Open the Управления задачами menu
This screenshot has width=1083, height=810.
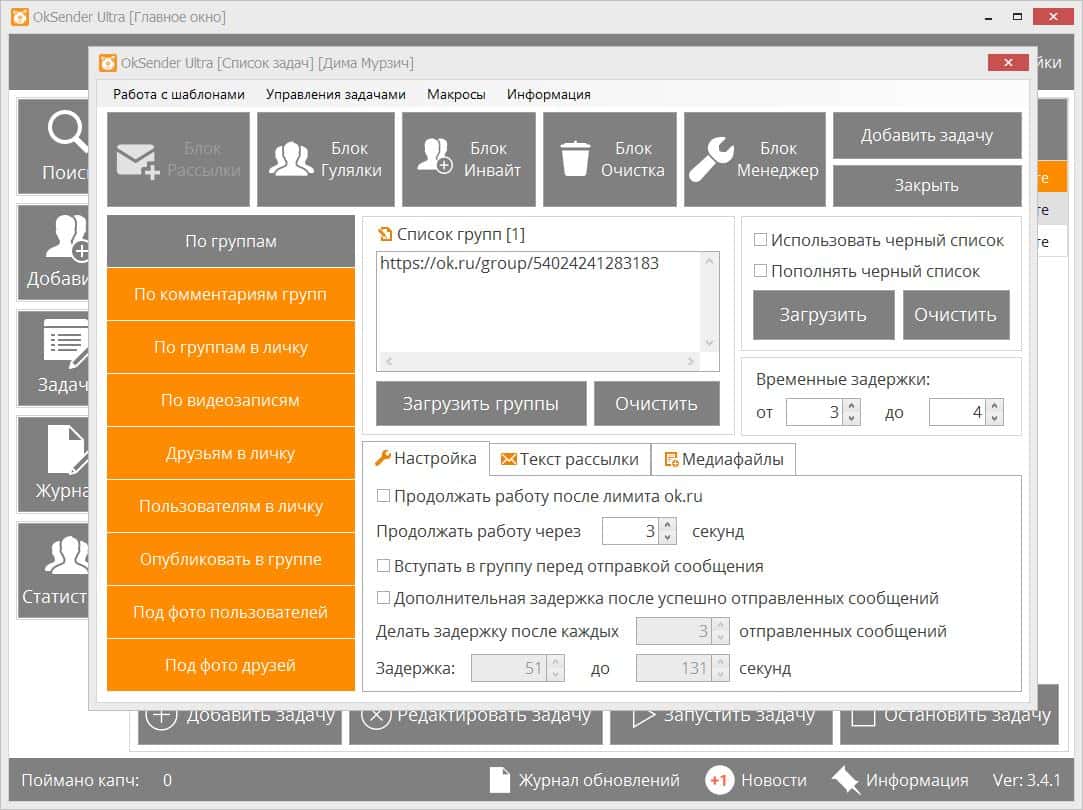coord(336,95)
